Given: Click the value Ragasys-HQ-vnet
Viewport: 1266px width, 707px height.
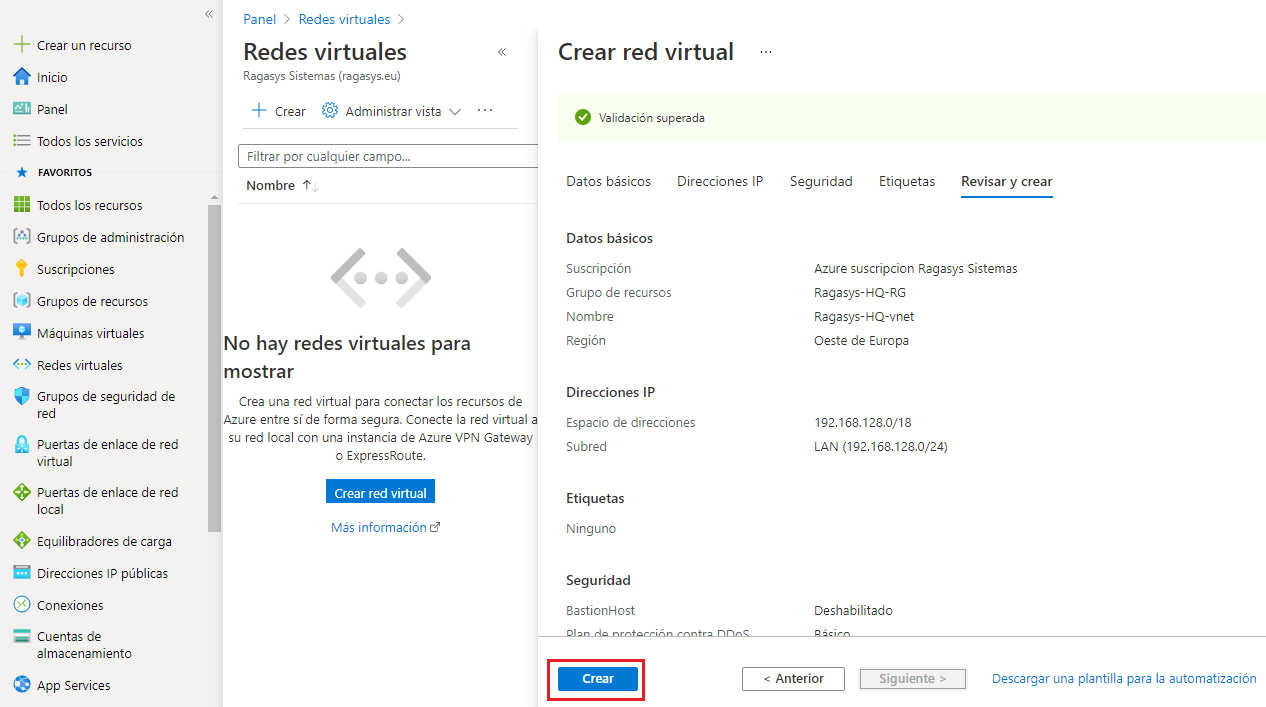Looking at the screenshot, I should coord(864,316).
